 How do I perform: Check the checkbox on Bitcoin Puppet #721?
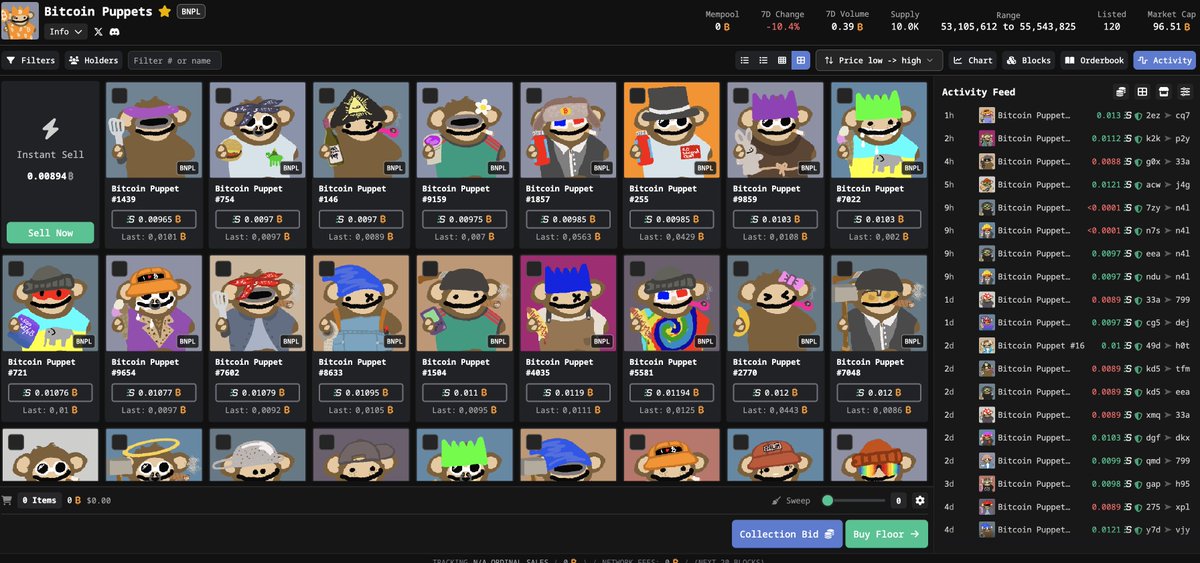[15, 268]
